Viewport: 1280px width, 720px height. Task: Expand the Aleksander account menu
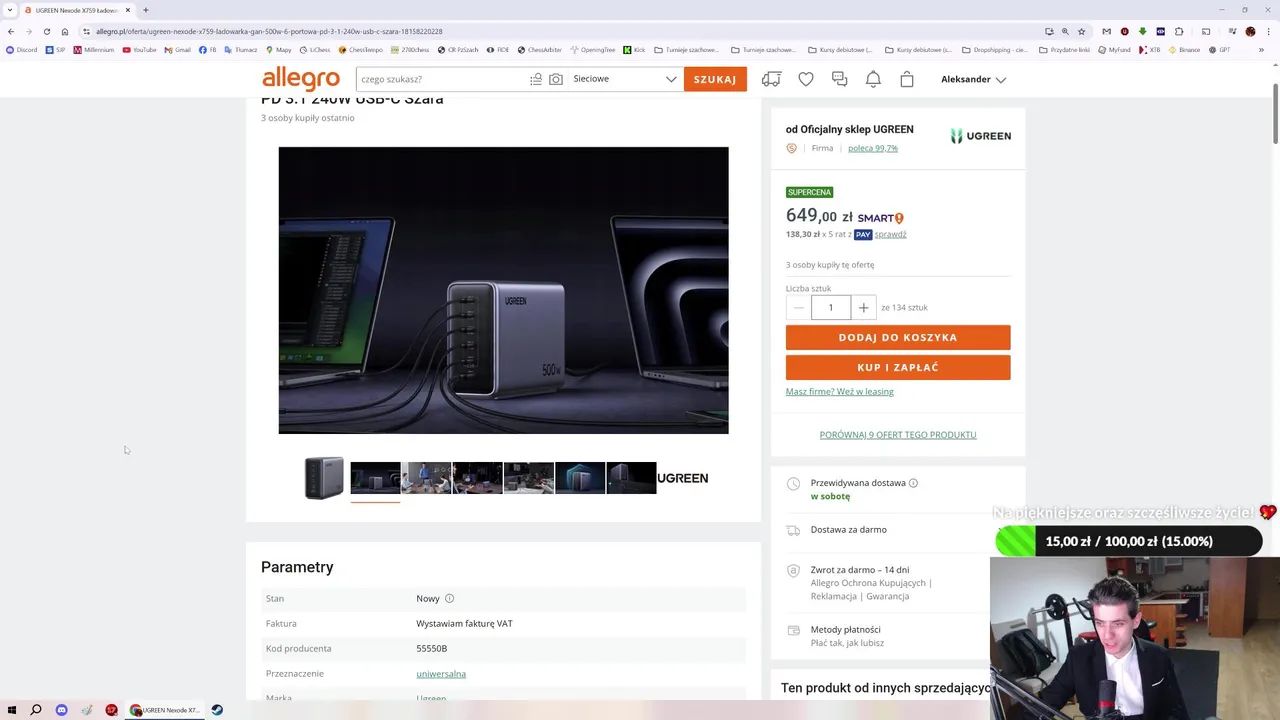tap(973, 79)
